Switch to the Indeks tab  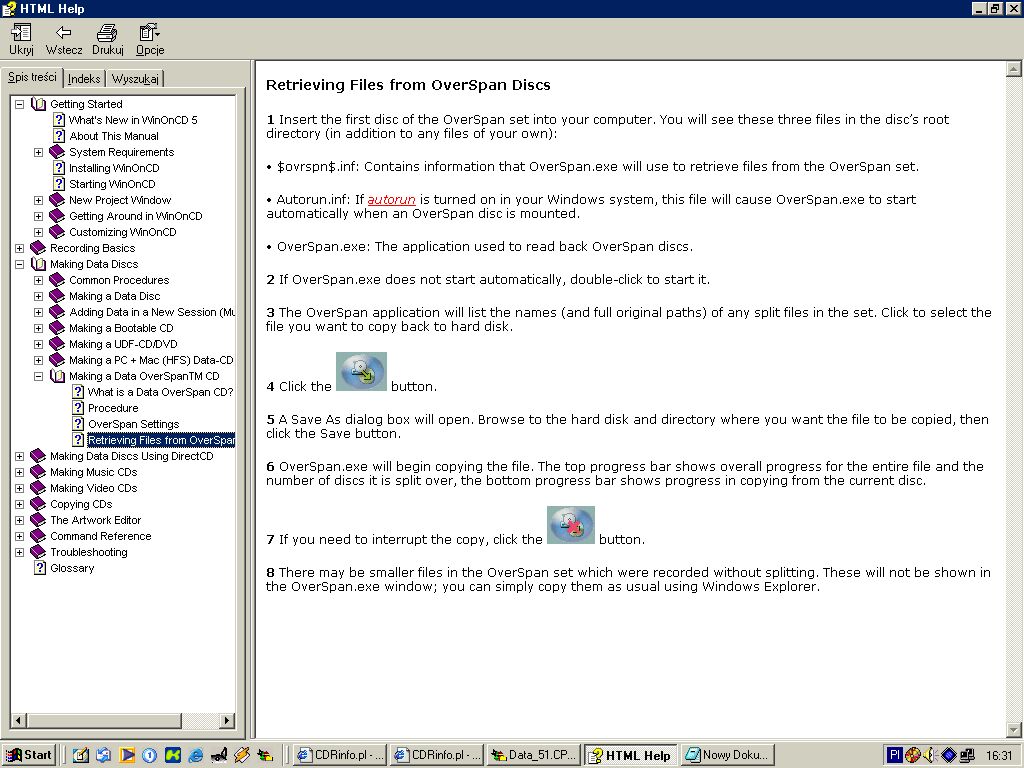pos(84,78)
